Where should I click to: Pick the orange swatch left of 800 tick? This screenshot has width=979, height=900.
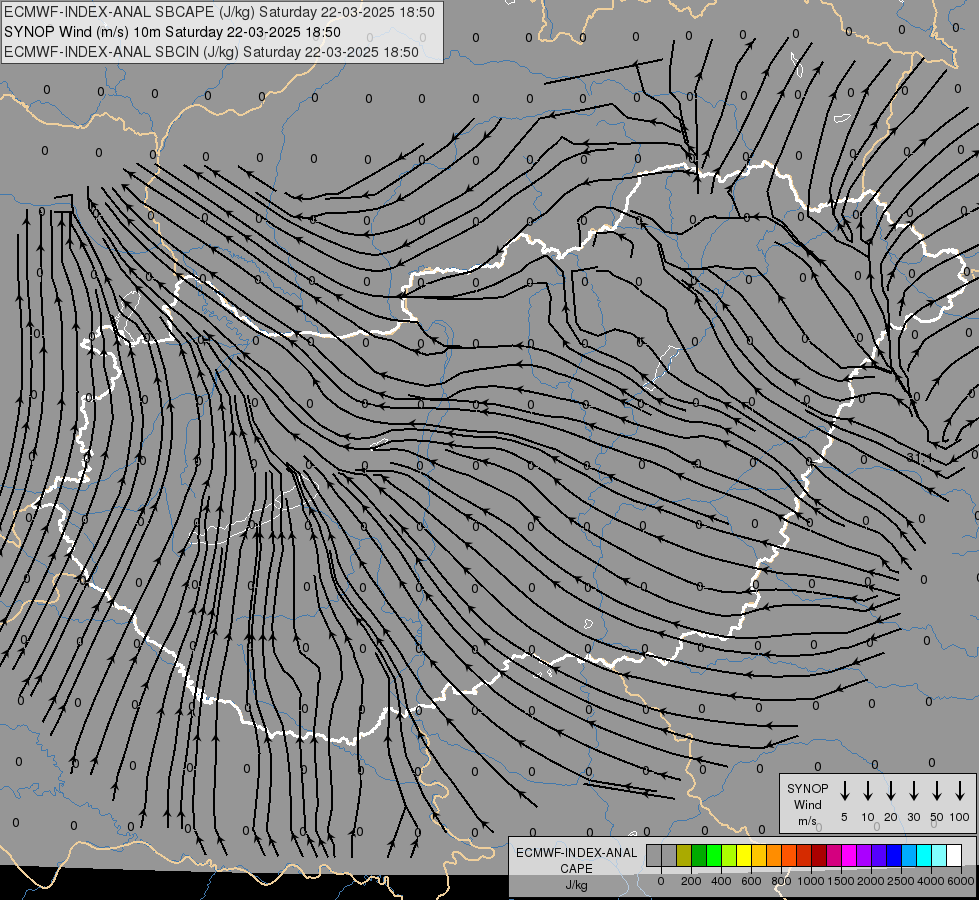pos(774,855)
